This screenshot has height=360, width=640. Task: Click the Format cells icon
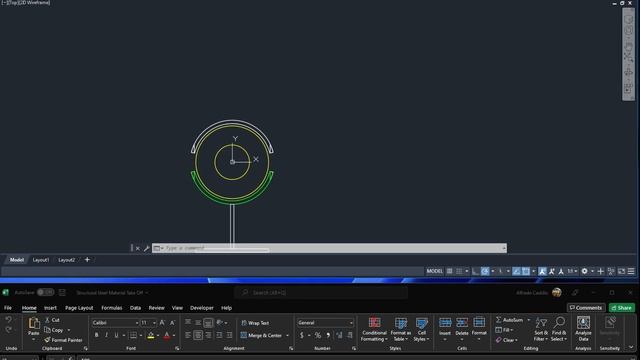(479, 323)
